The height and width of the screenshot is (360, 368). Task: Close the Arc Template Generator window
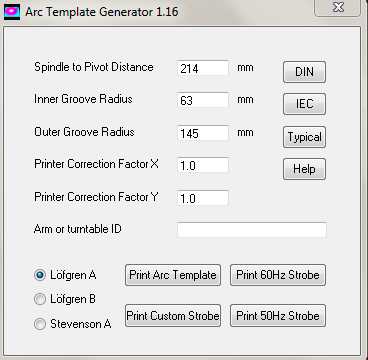338,8
